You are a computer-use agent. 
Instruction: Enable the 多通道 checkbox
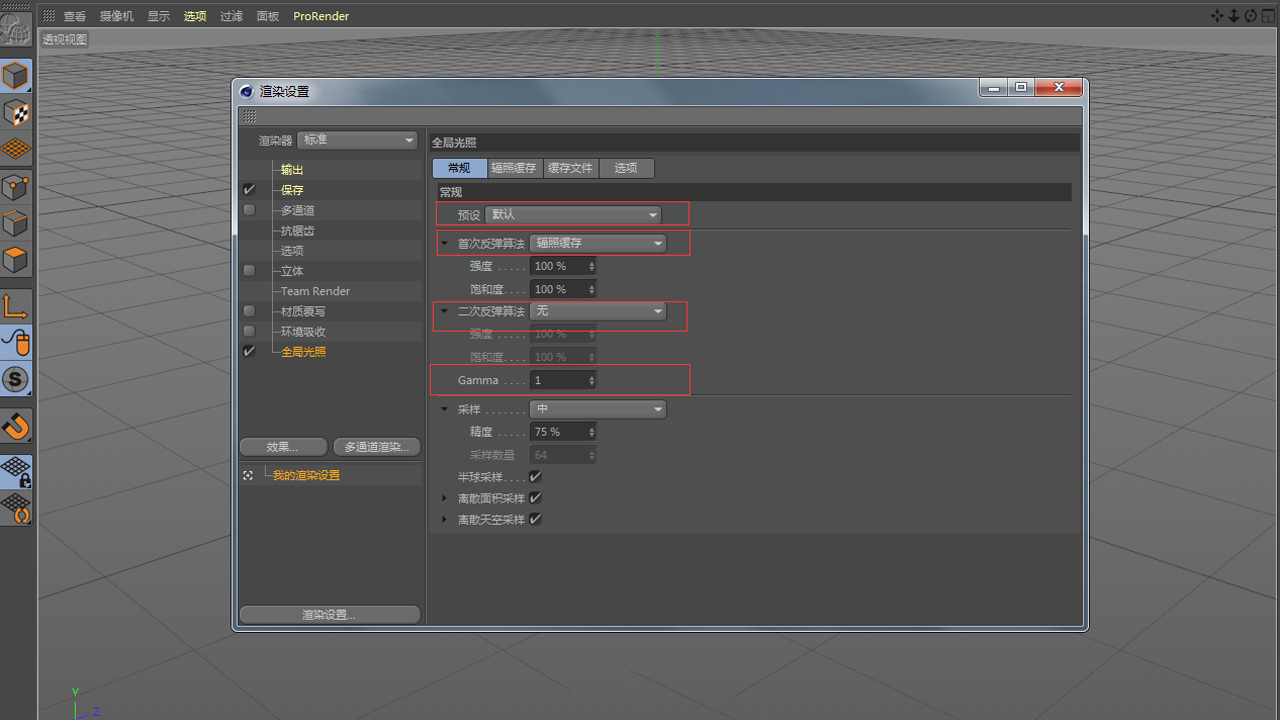[x=249, y=210]
